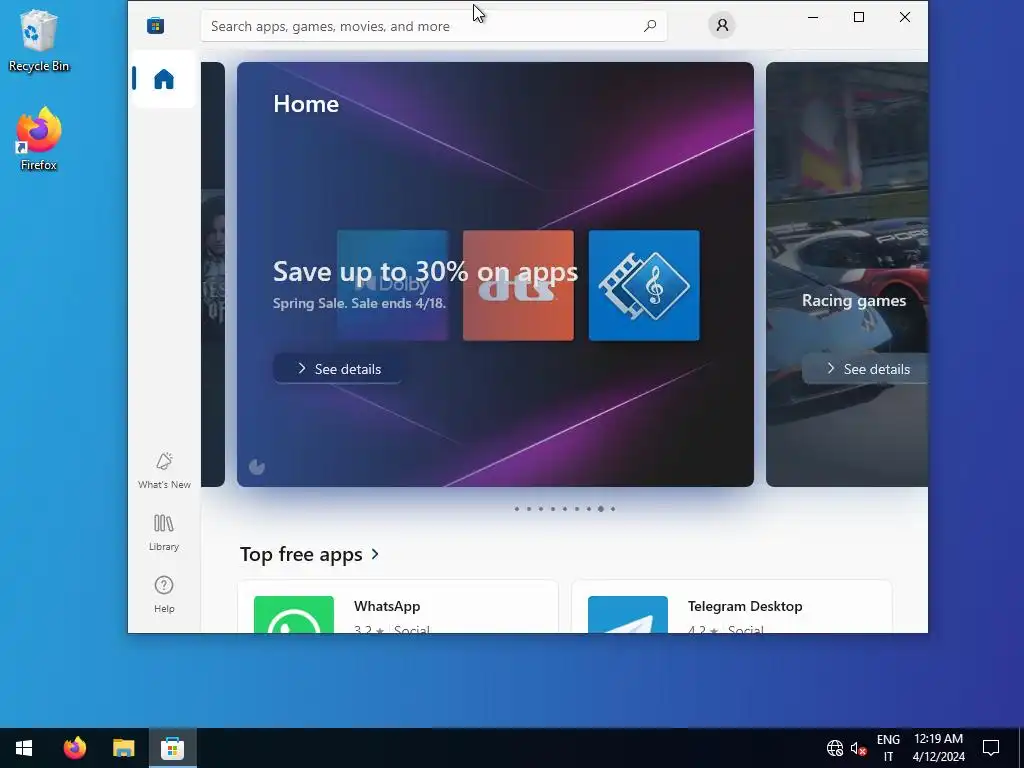This screenshot has height=768, width=1024.
Task: Open the clock showing 12:19 AM
Action: click(938, 748)
